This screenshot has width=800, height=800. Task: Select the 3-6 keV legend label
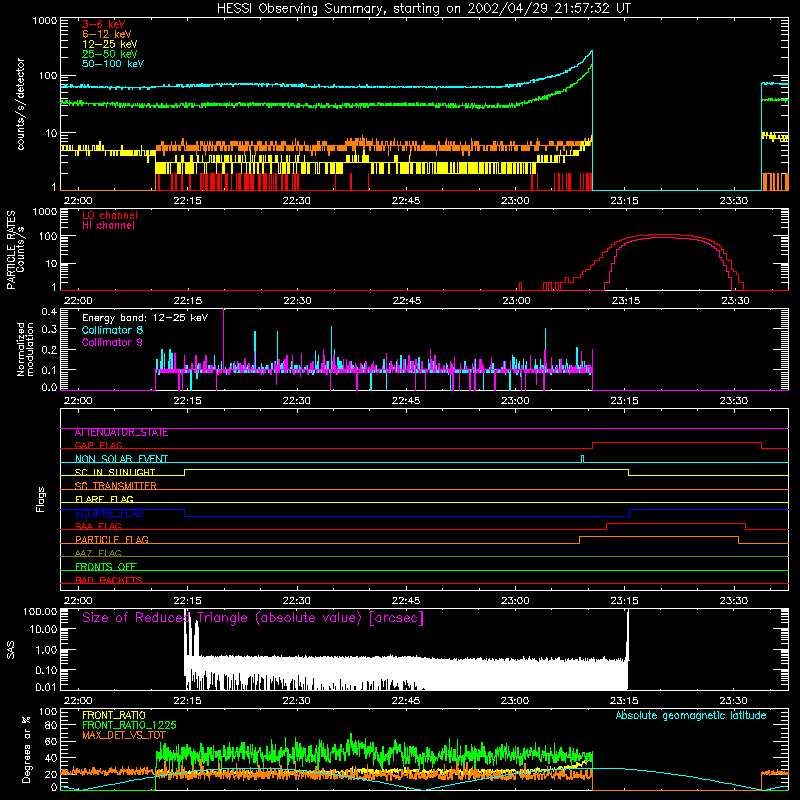(104, 24)
